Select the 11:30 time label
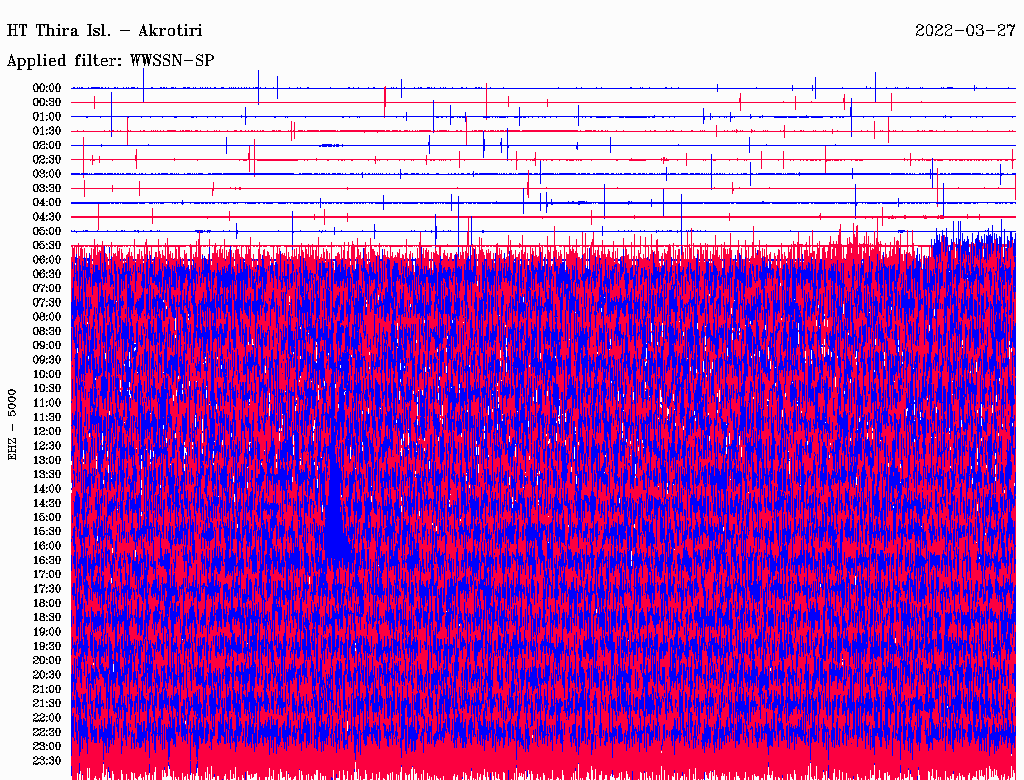1024x780 pixels. click(x=47, y=417)
